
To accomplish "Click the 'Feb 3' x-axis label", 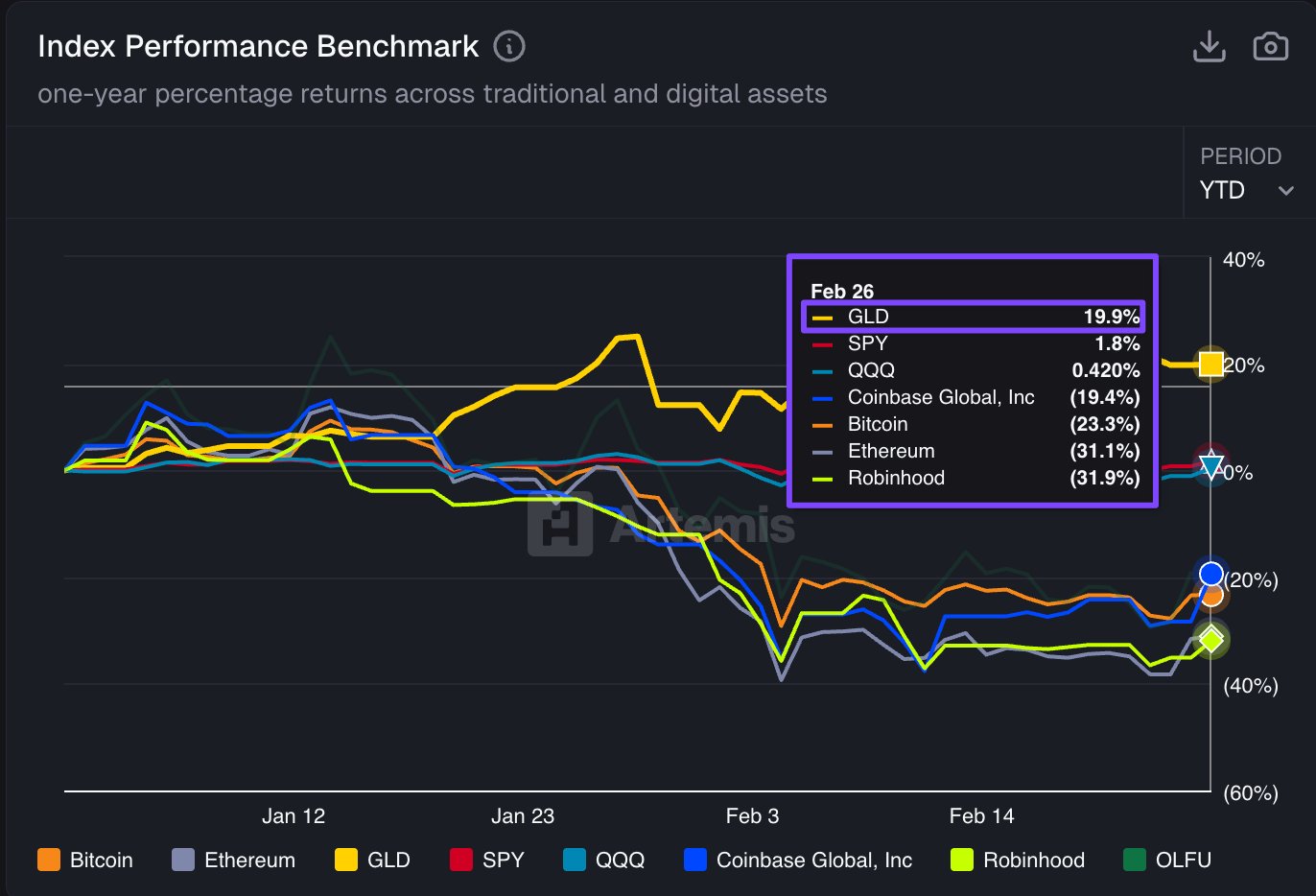I will coord(752,816).
